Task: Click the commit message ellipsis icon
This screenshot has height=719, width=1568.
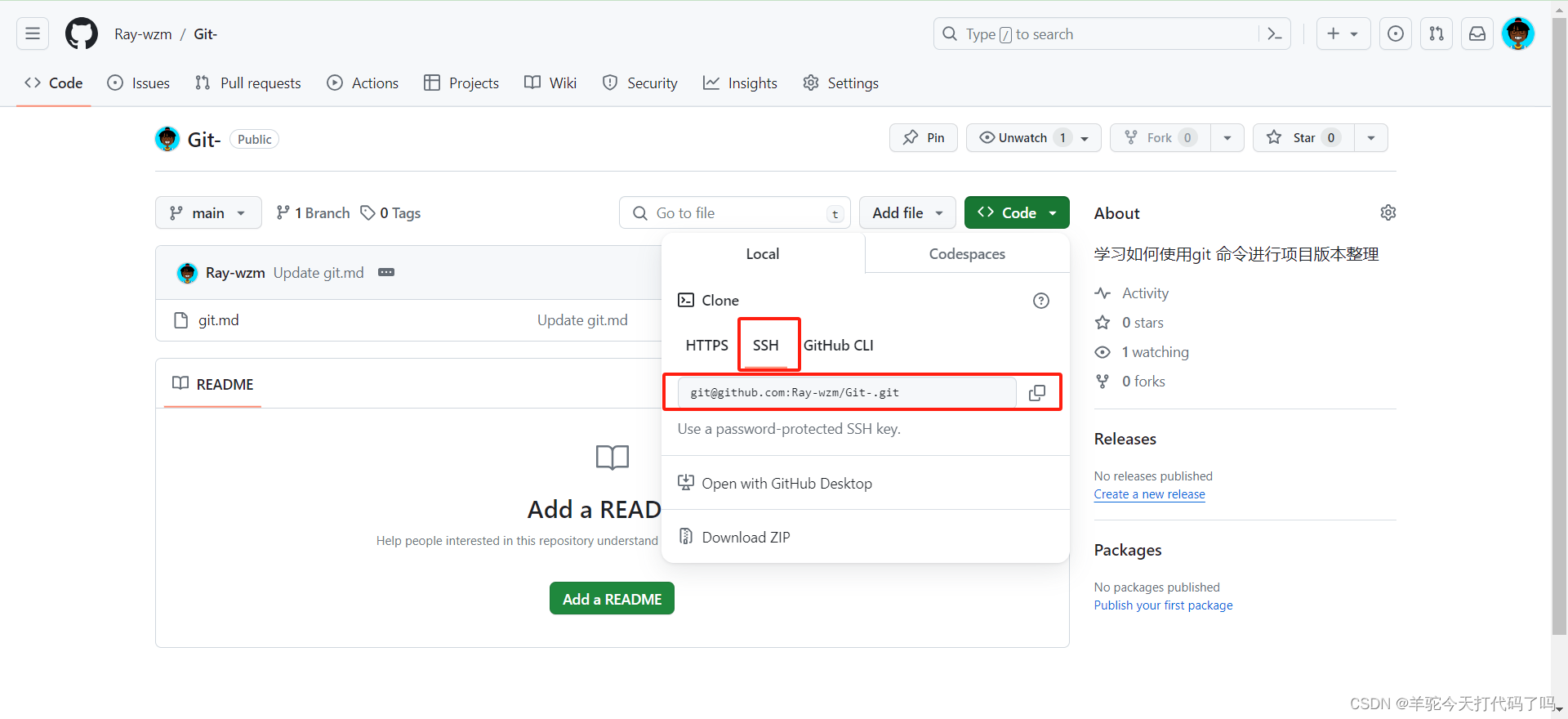Action: pyautogui.click(x=386, y=272)
